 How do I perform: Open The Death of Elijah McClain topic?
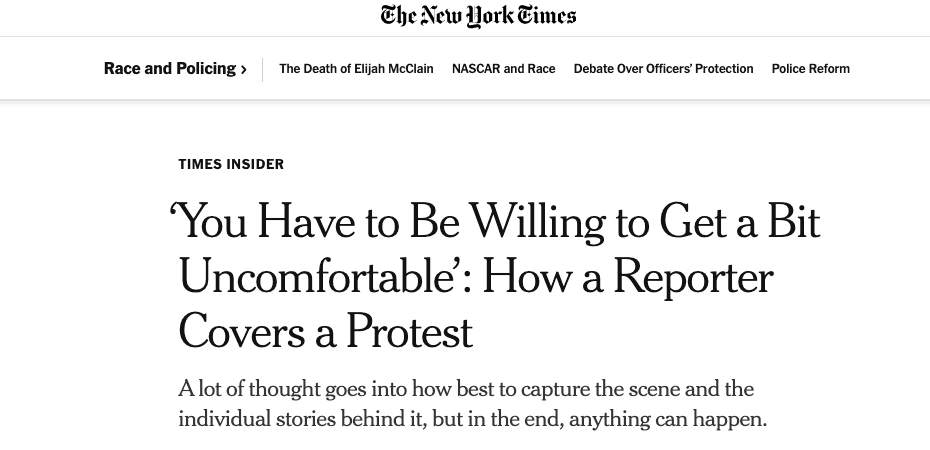click(x=356, y=69)
